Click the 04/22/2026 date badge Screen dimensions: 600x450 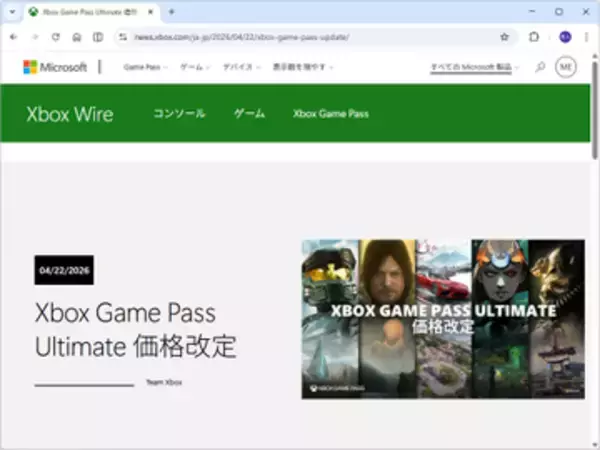point(64,270)
